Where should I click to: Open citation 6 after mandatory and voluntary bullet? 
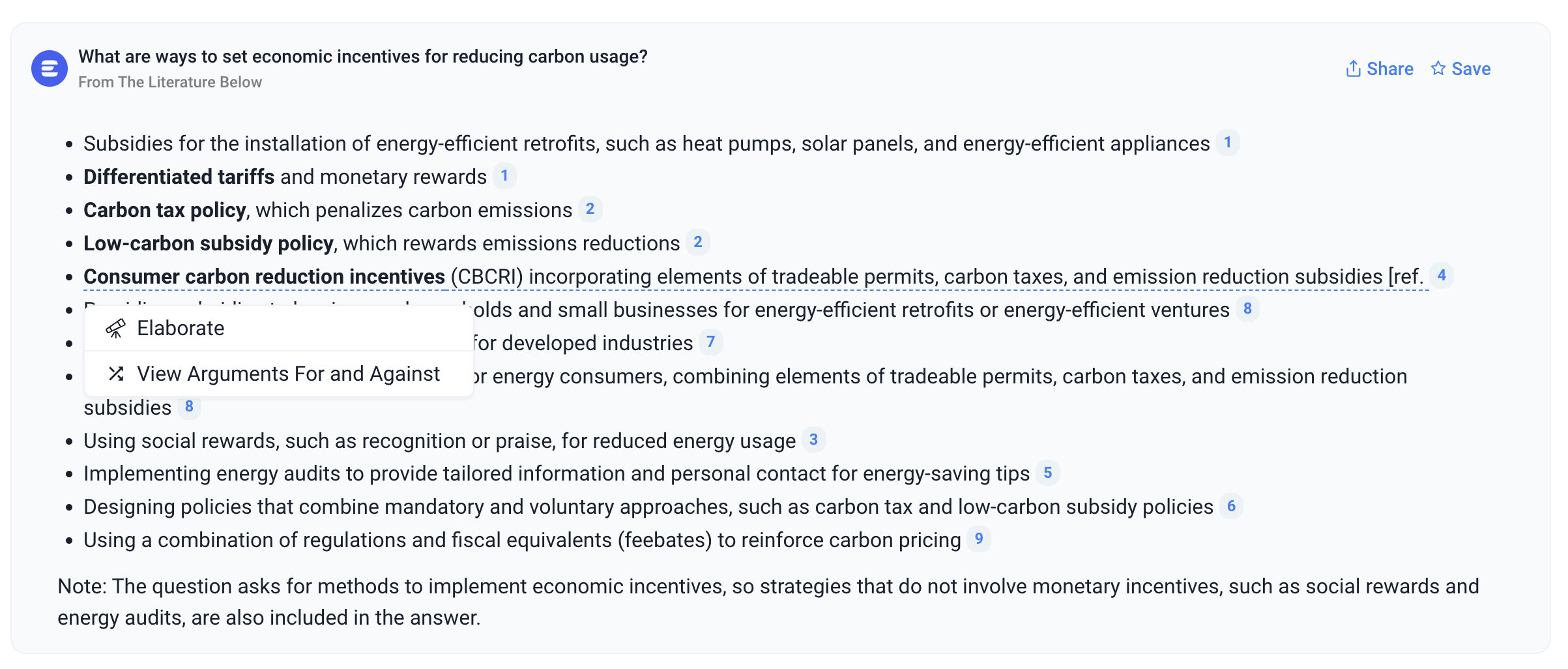click(x=1230, y=506)
